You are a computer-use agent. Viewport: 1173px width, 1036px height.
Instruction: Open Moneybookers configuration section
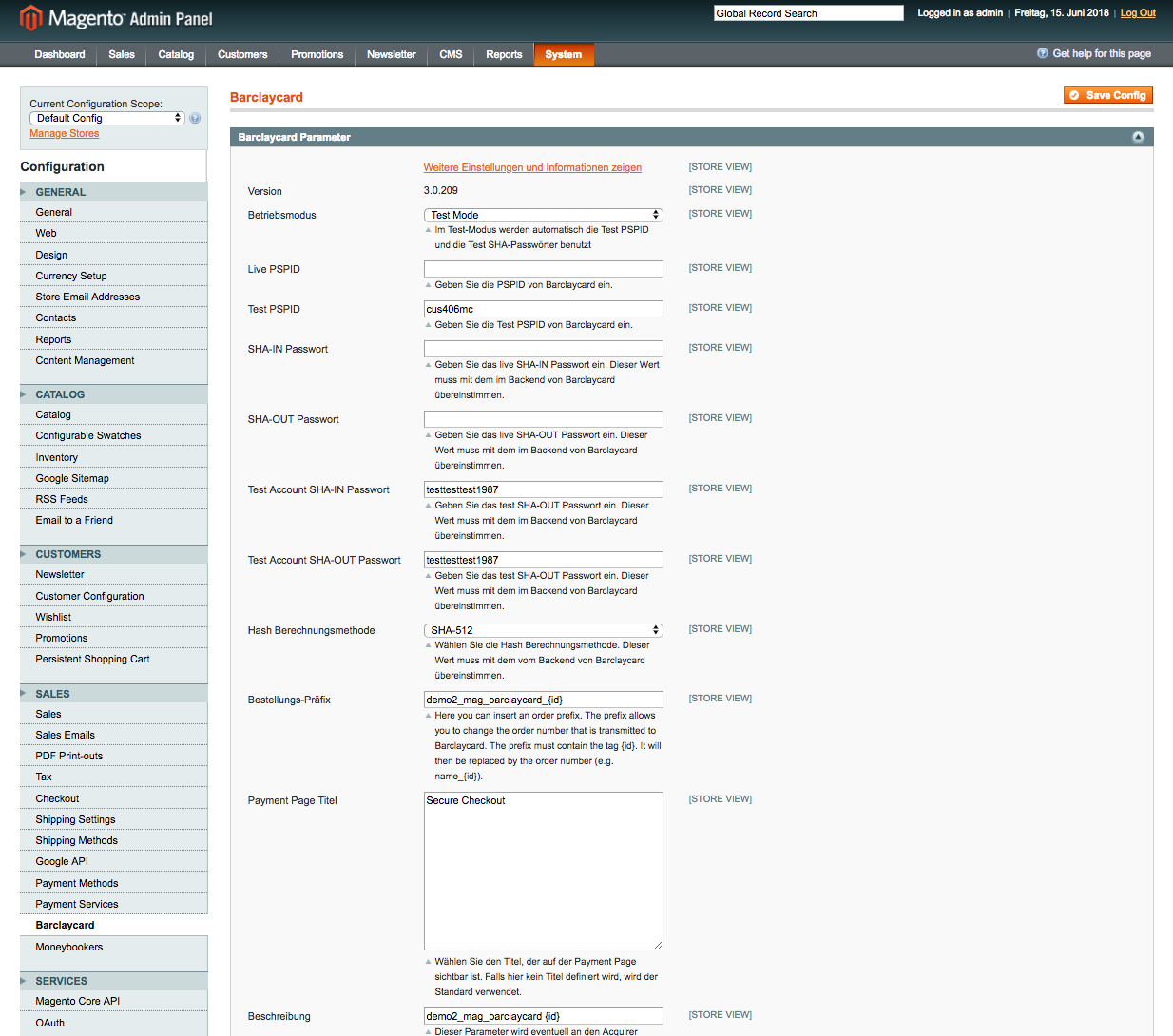click(x=114, y=947)
